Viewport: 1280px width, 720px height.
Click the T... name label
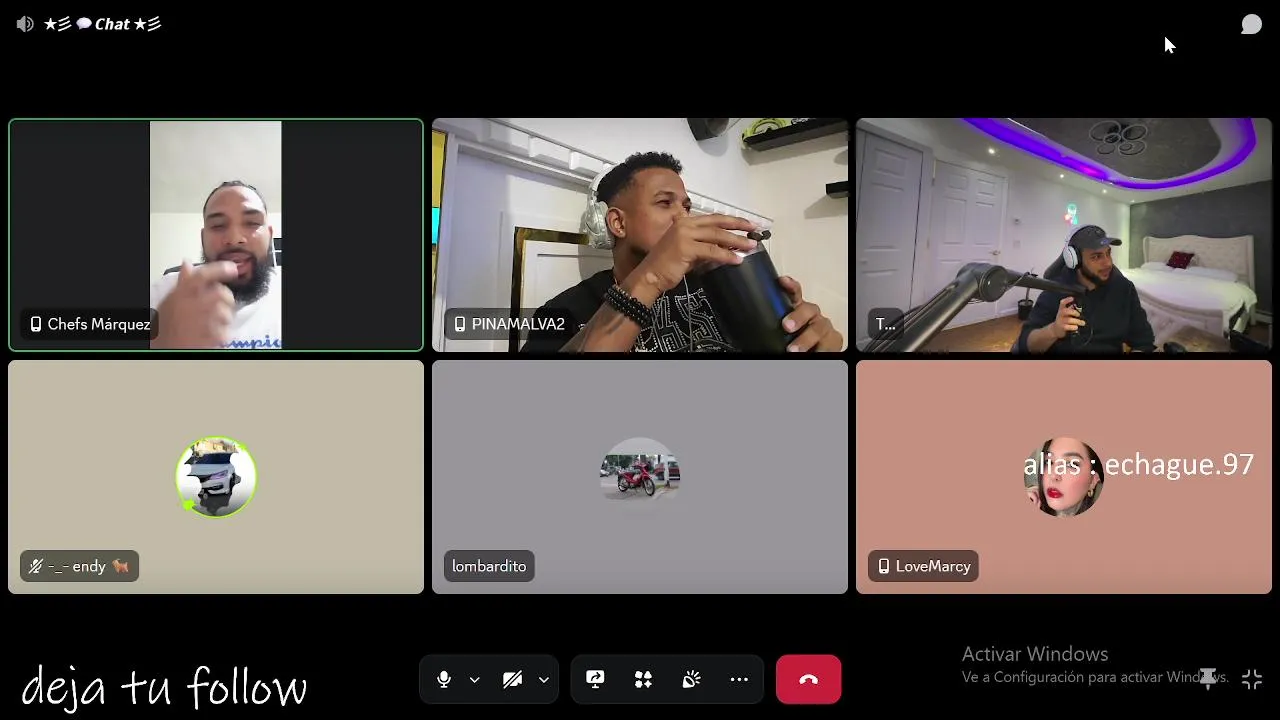pos(886,324)
